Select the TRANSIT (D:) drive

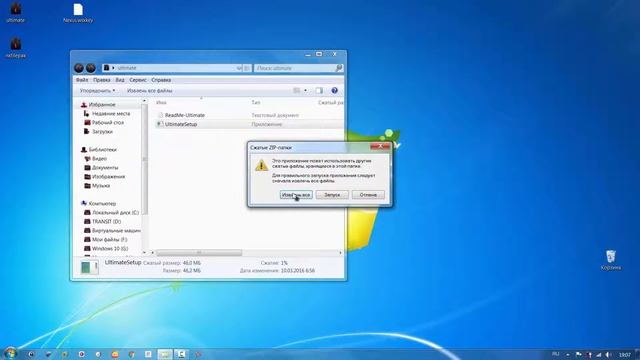(x=106, y=222)
